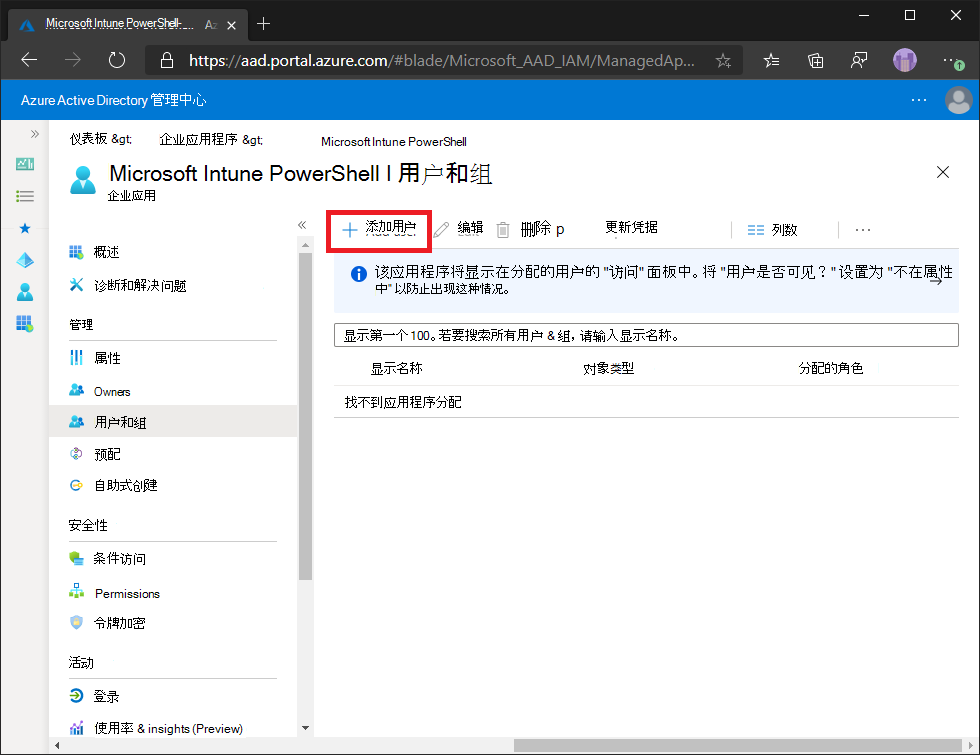Open the Azure AD diamond sidebar icon
980x755 pixels.
pos(25,260)
